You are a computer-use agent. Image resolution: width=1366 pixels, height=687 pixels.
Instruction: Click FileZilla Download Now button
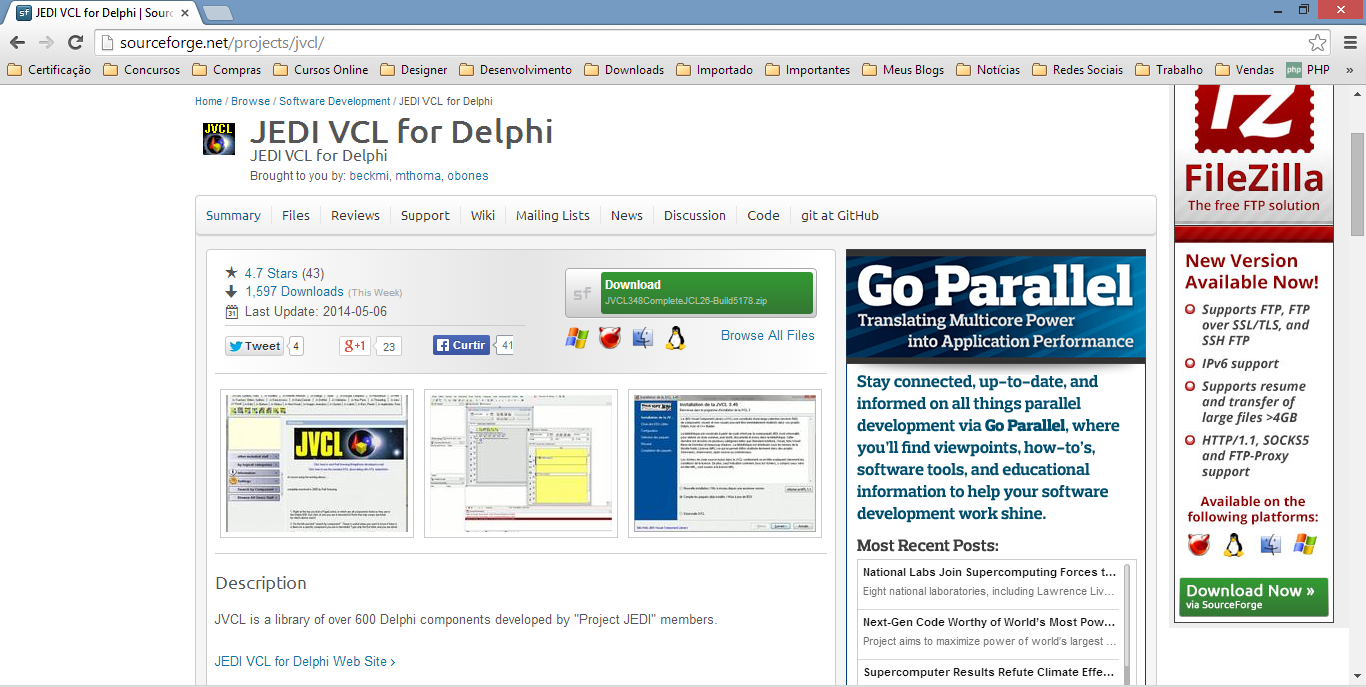coord(1253,596)
